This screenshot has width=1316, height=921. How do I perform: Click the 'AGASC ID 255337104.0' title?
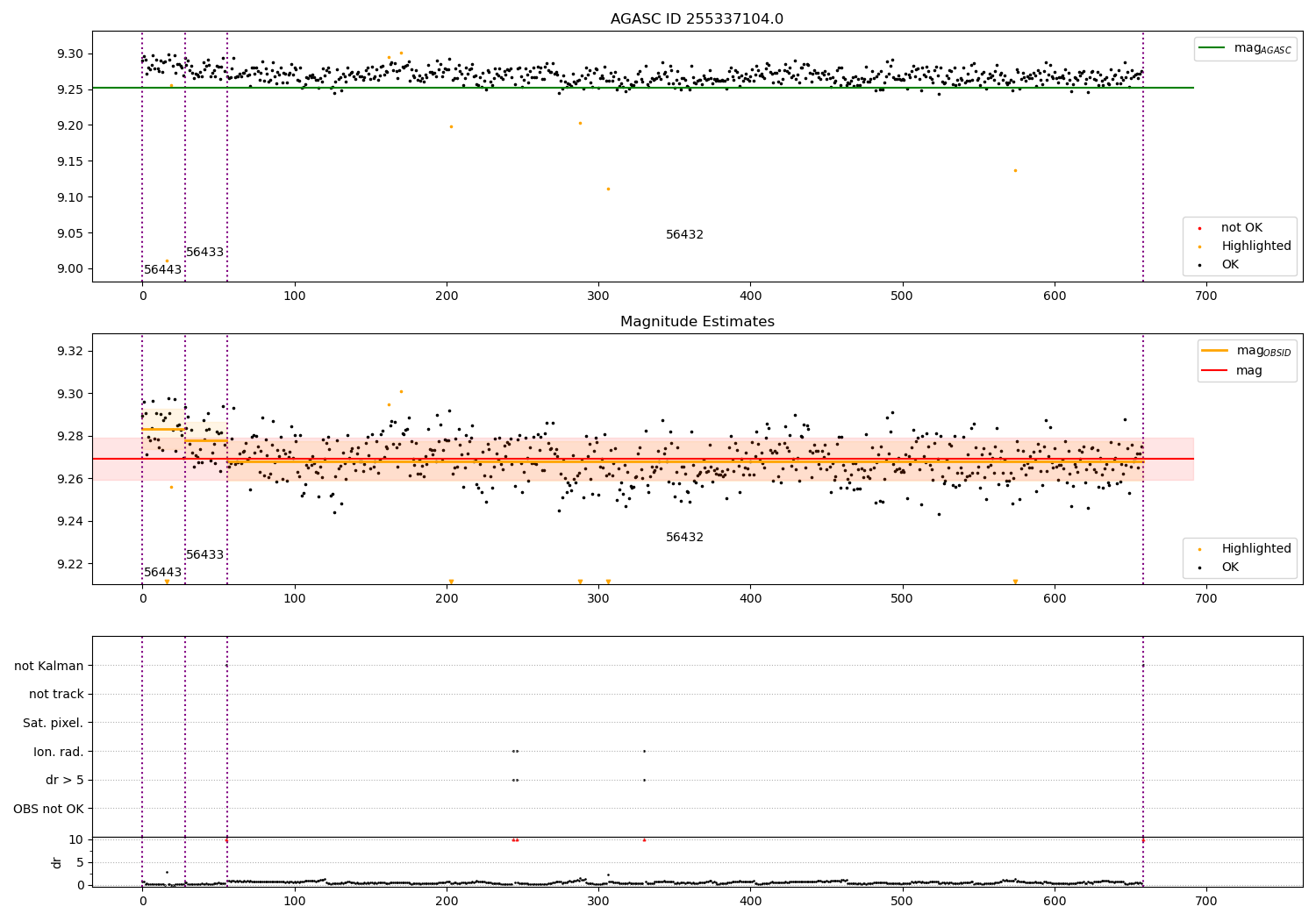pos(697,19)
